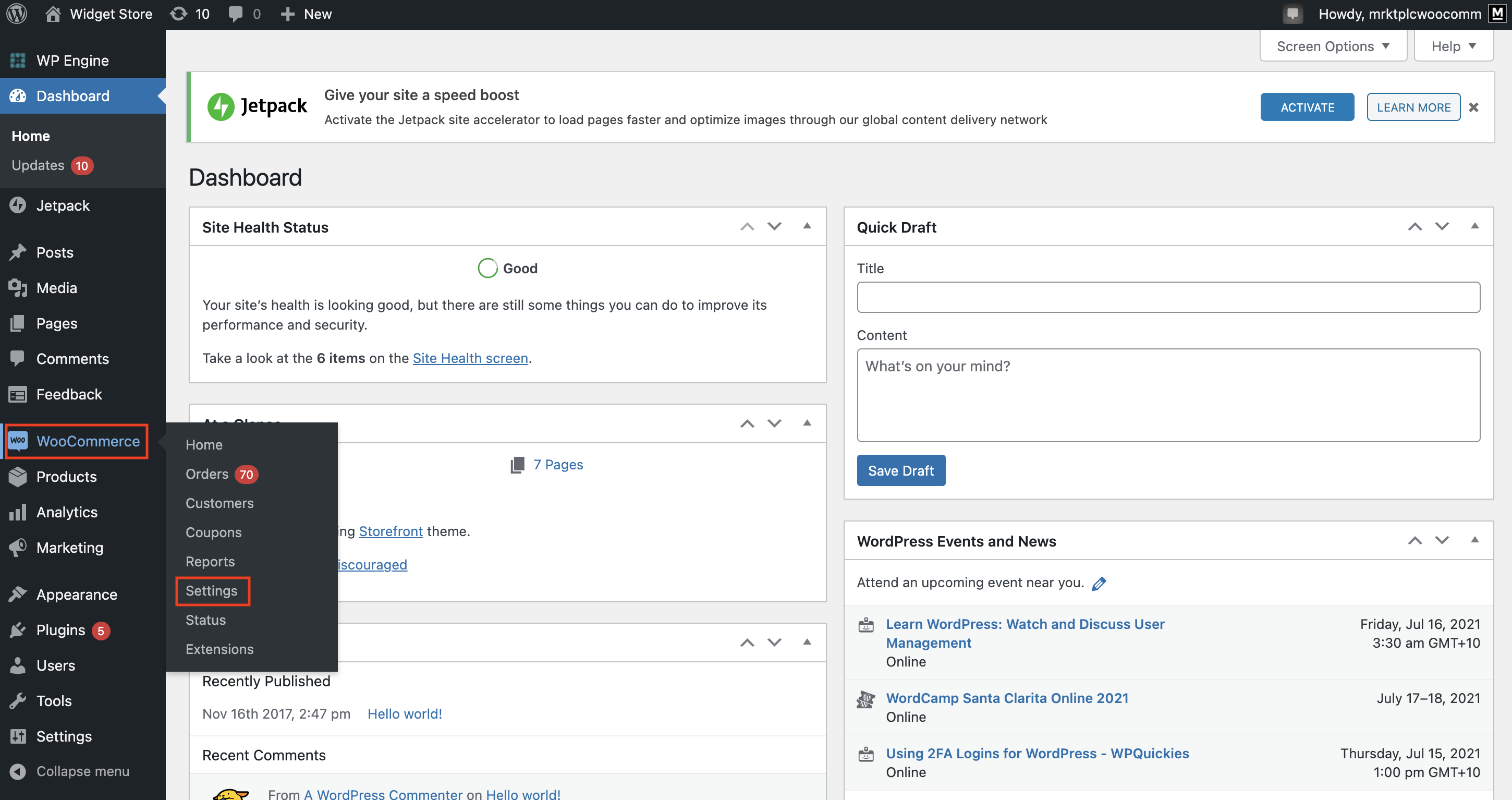Open Extensions in WooCommerce submenu
1512x800 pixels.
coord(220,649)
